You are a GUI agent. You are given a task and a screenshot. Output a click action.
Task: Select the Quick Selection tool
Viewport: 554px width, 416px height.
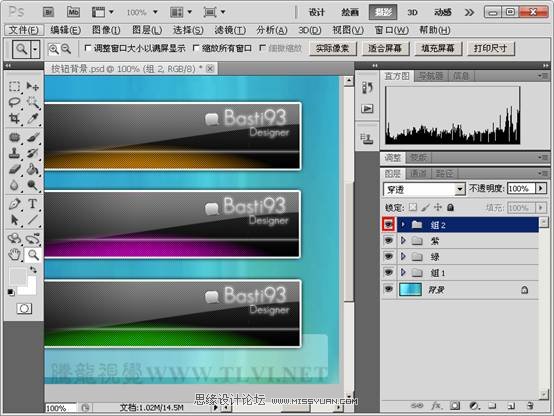click(33, 102)
